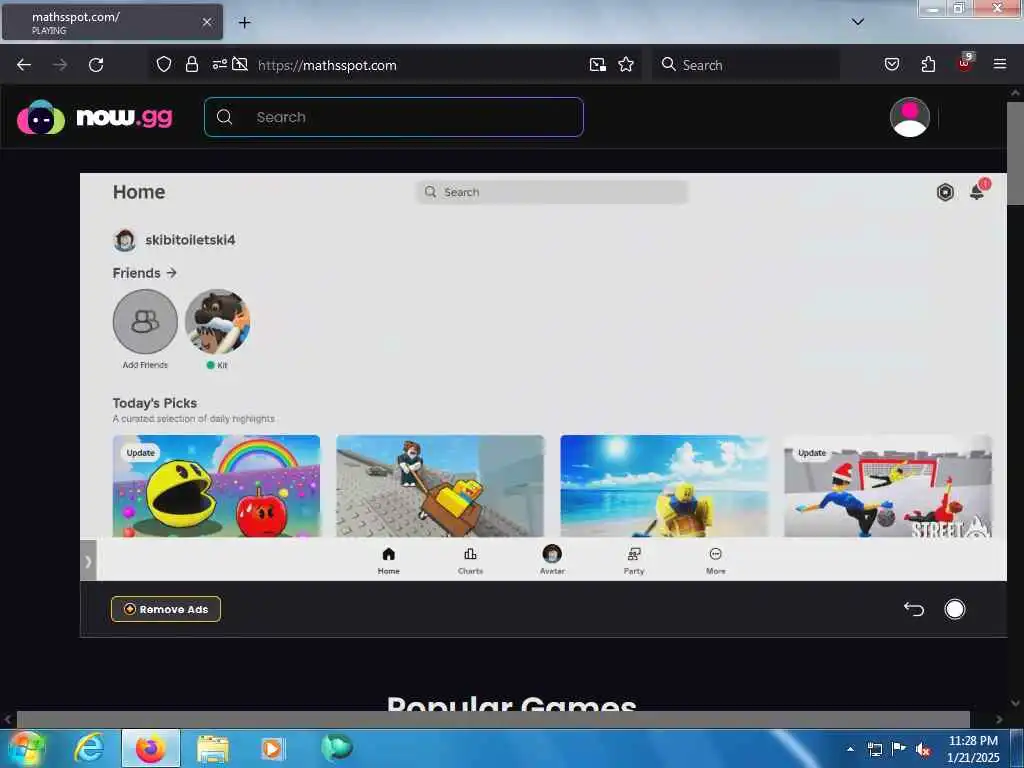
Task: Bookmark this page with the star icon
Action: point(626,64)
